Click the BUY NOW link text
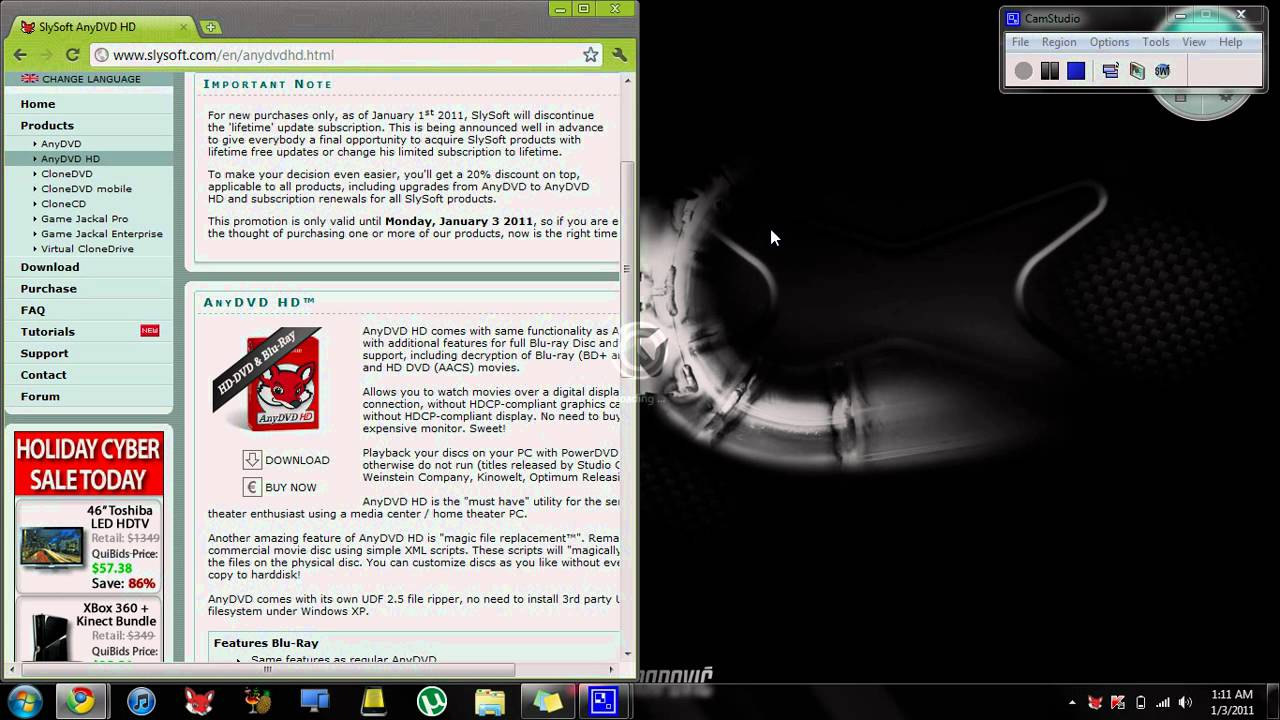The height and width of the screenshot is (720, 1280). coord(290,488)
